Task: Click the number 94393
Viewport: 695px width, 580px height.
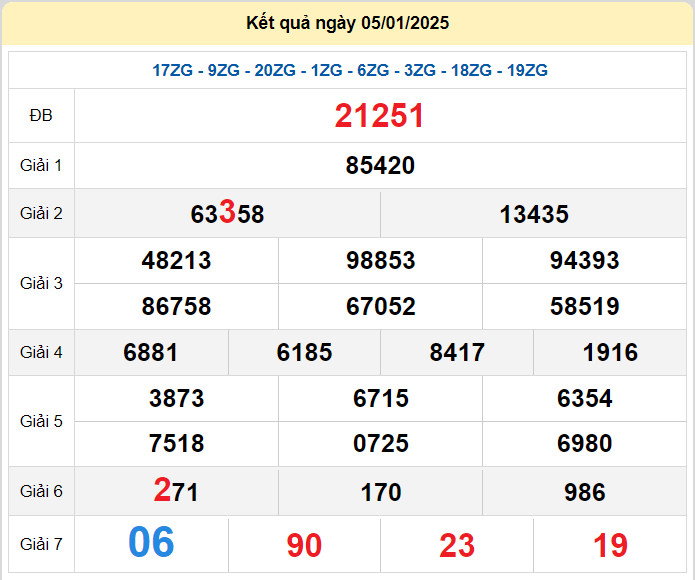Action: coord(584,260)
